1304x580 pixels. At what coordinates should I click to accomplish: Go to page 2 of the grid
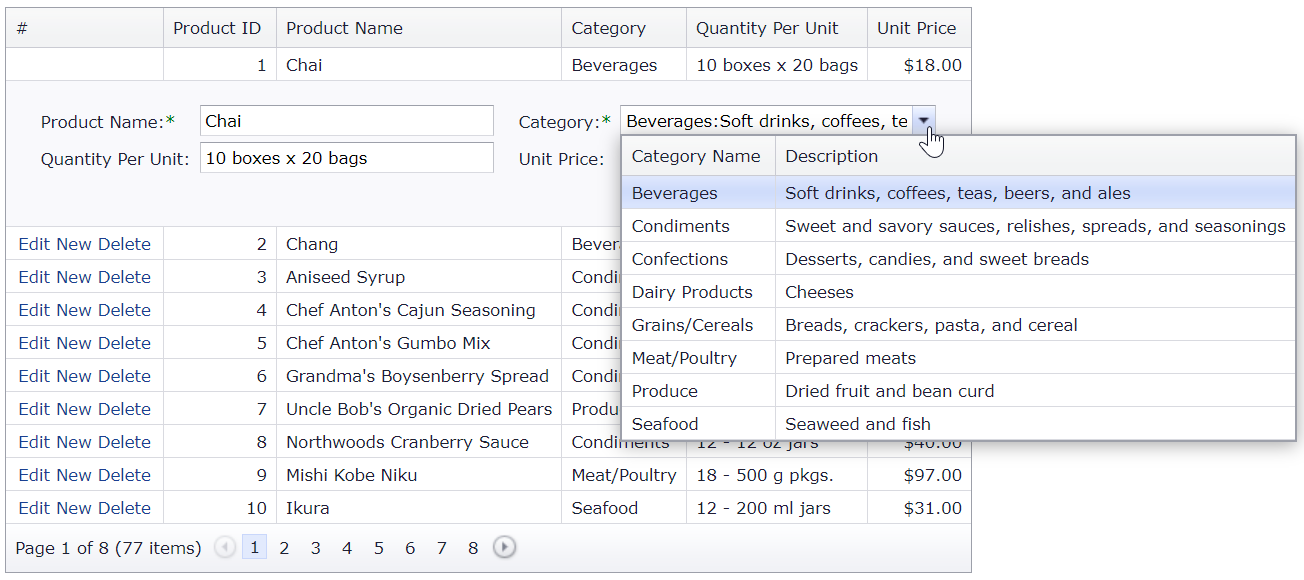click(x=284, y=548)
